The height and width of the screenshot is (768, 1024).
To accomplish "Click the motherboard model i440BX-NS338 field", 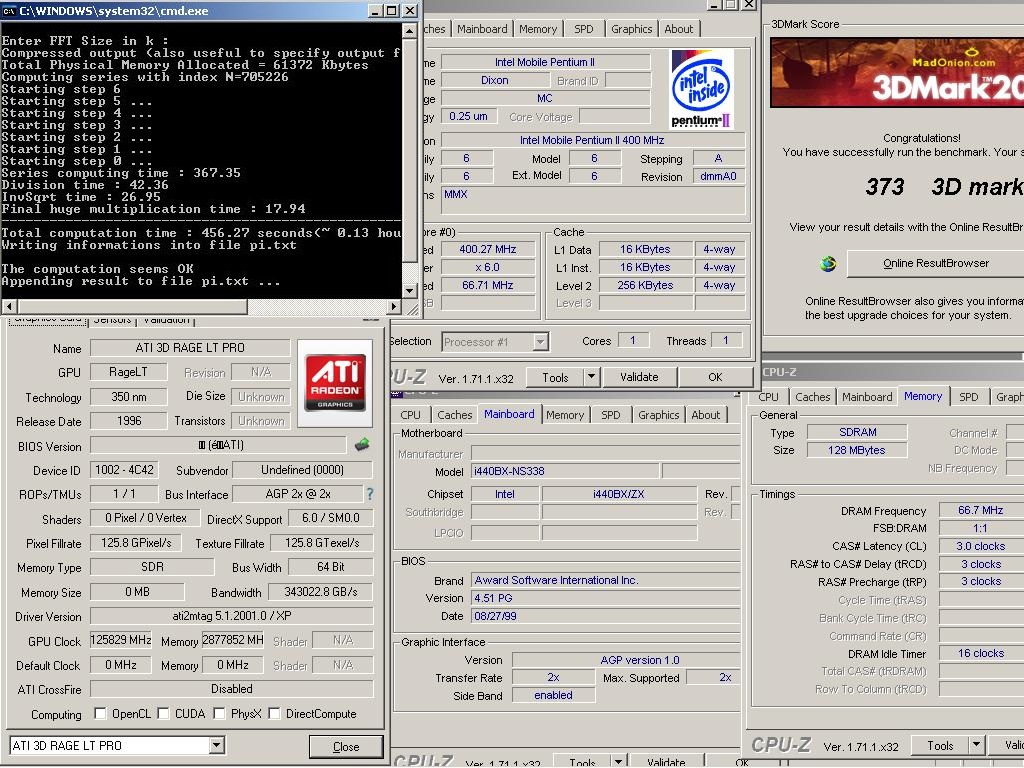I will pos(565,471).
